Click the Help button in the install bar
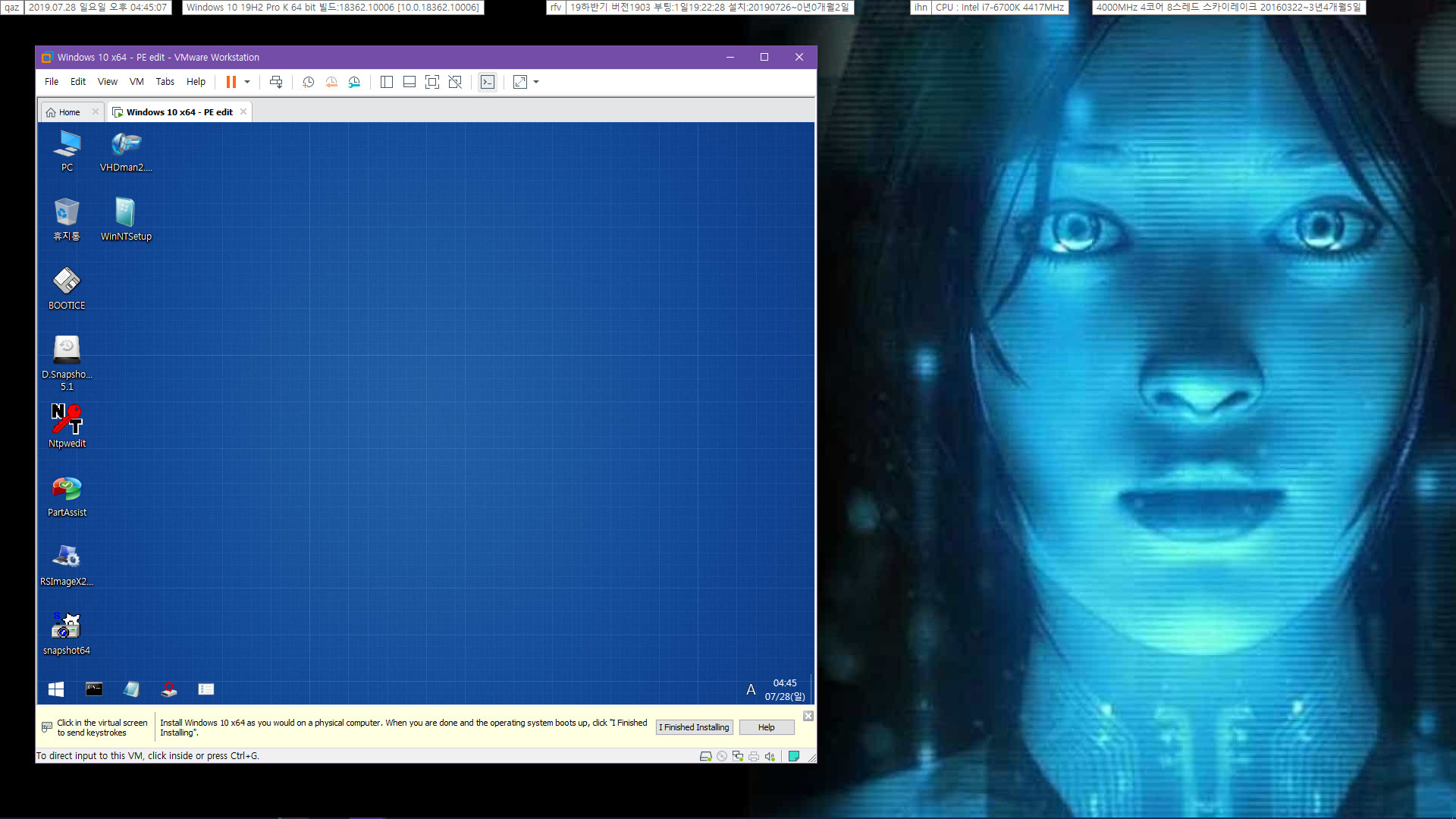Image resolution: width=1456 pixels, height=819 pixels. [x=767, y=727]
